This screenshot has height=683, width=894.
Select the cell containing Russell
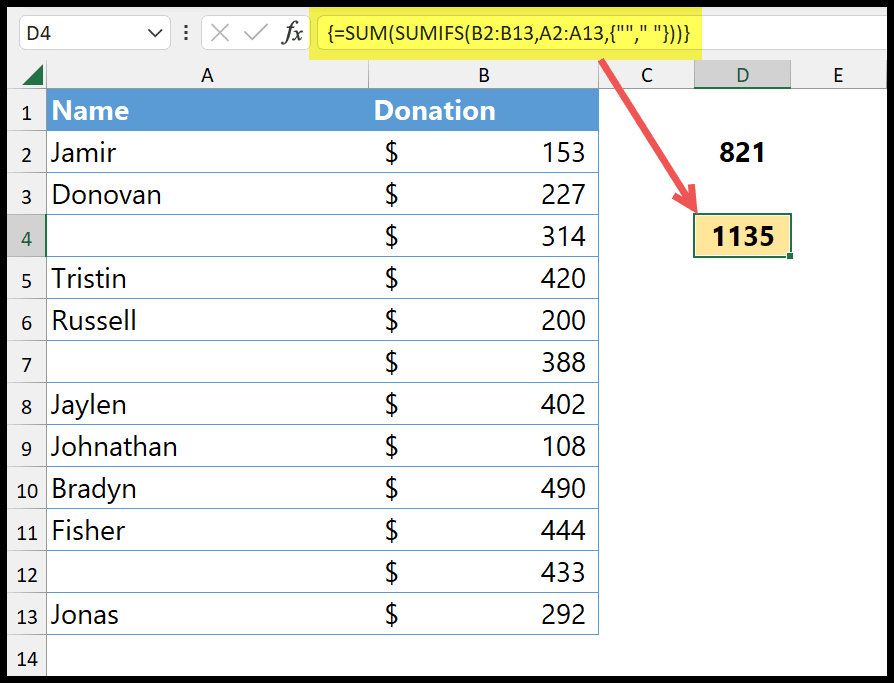208,320
